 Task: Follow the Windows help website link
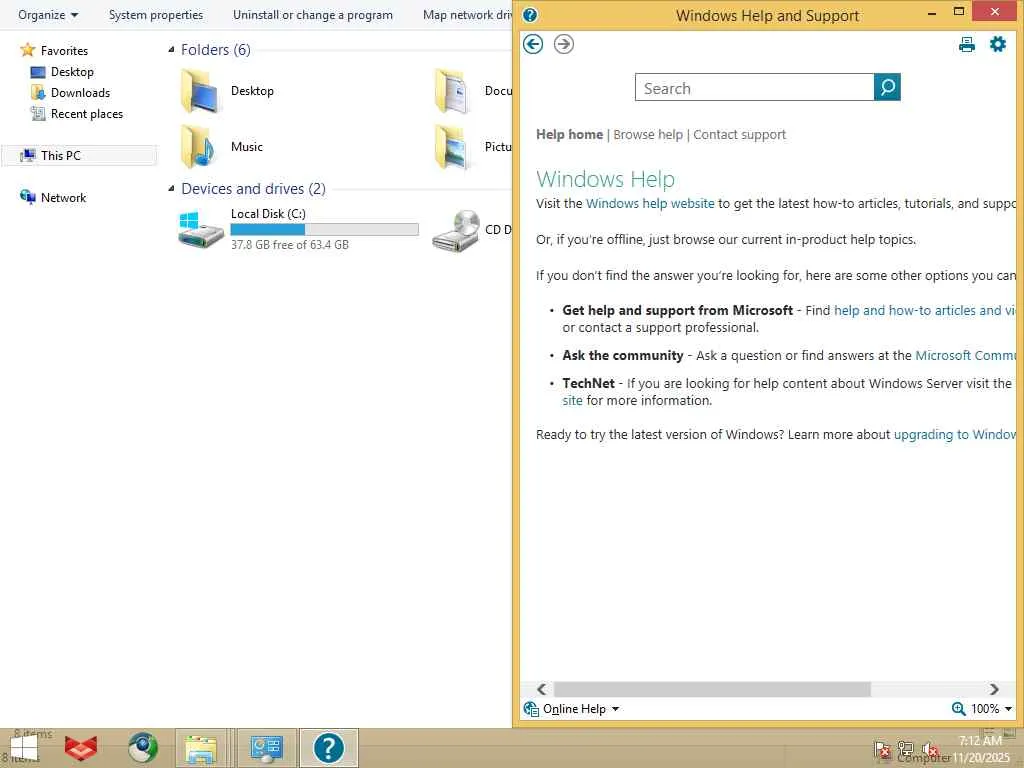(x=650, y=204)
